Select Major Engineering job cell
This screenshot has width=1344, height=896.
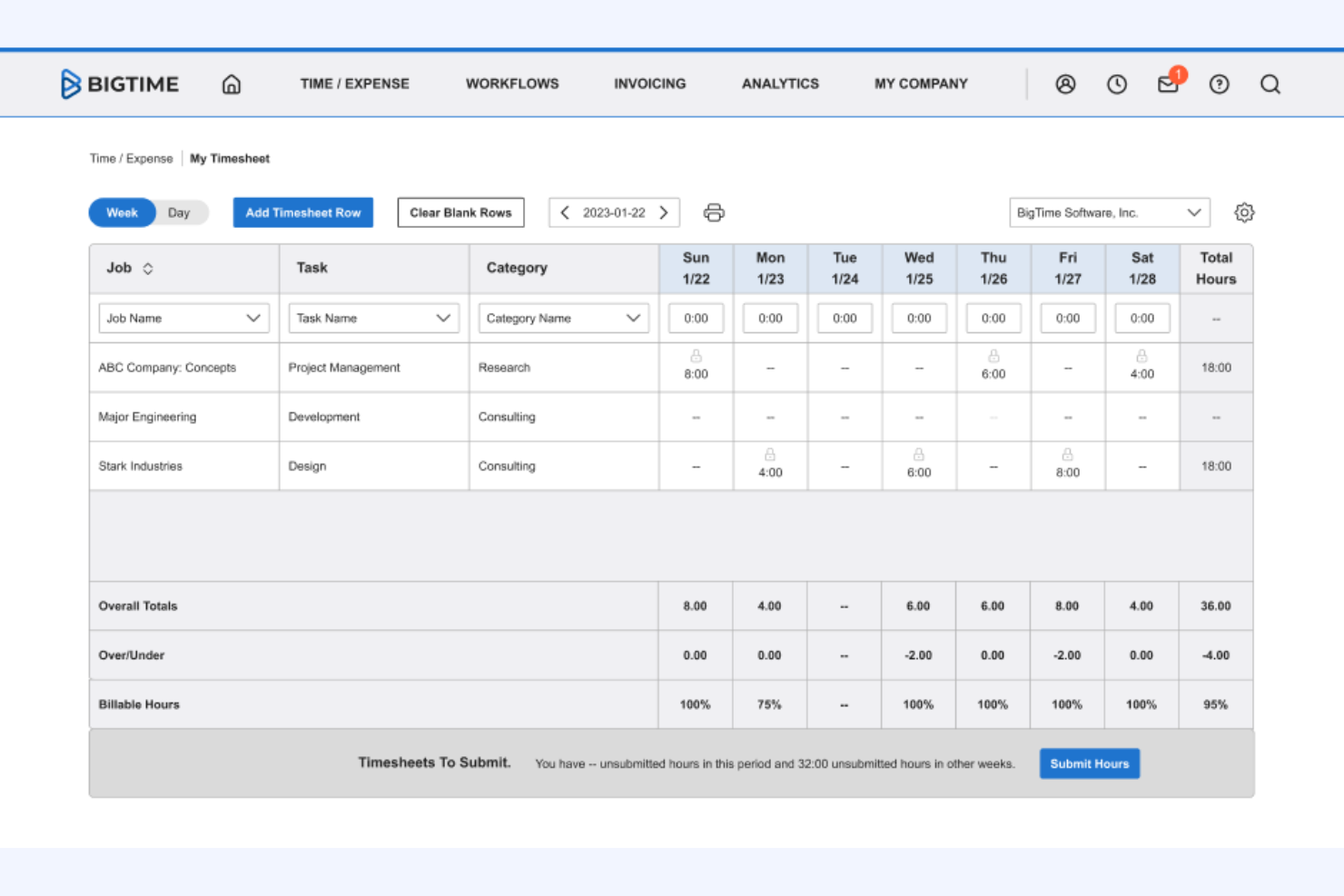pos(184,417)
